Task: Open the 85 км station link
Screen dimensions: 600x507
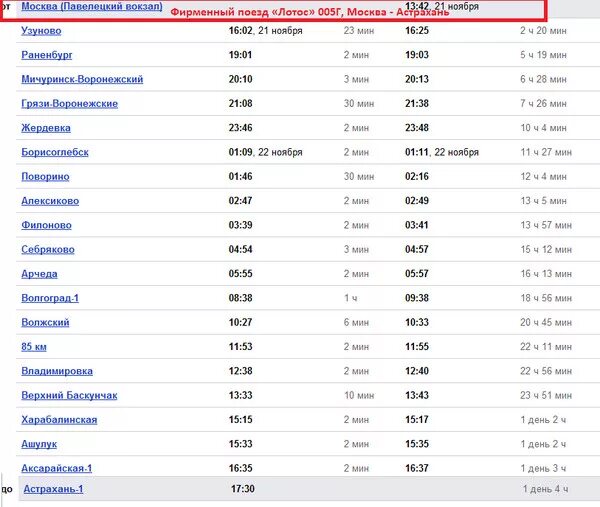Action: (x=34, y=347)
